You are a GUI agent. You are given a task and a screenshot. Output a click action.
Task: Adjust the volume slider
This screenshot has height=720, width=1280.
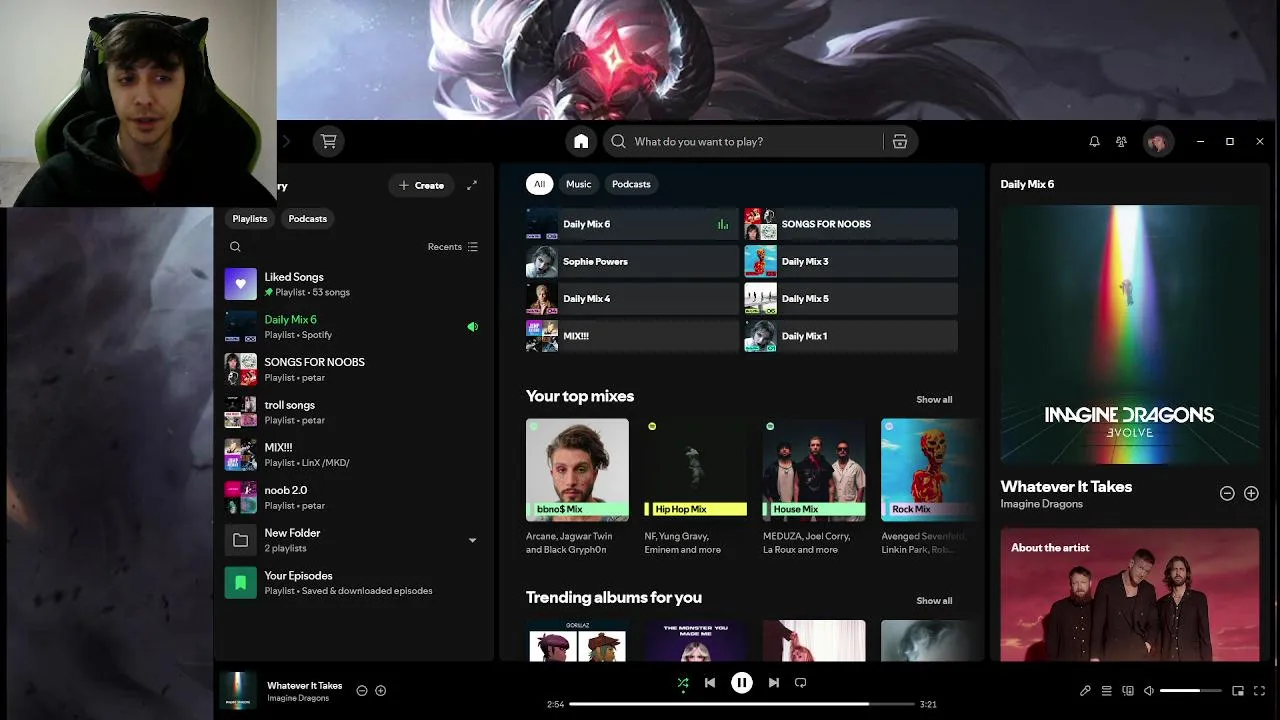click(1191, 691)
